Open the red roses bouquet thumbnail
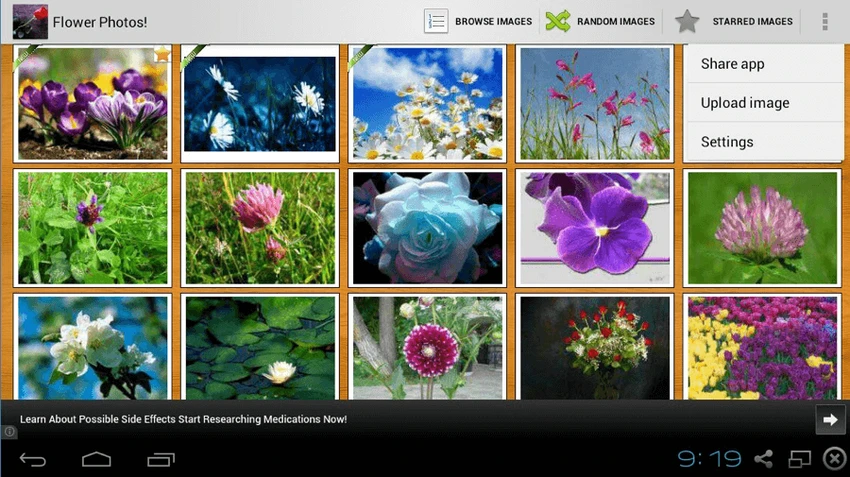This screenshot has width=850, height=477. point(595,347)
